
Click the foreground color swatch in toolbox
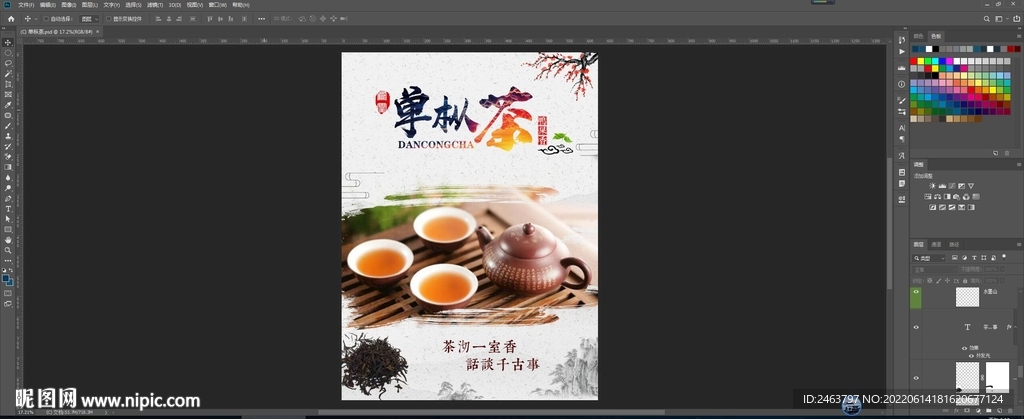(x=7, y=277)
